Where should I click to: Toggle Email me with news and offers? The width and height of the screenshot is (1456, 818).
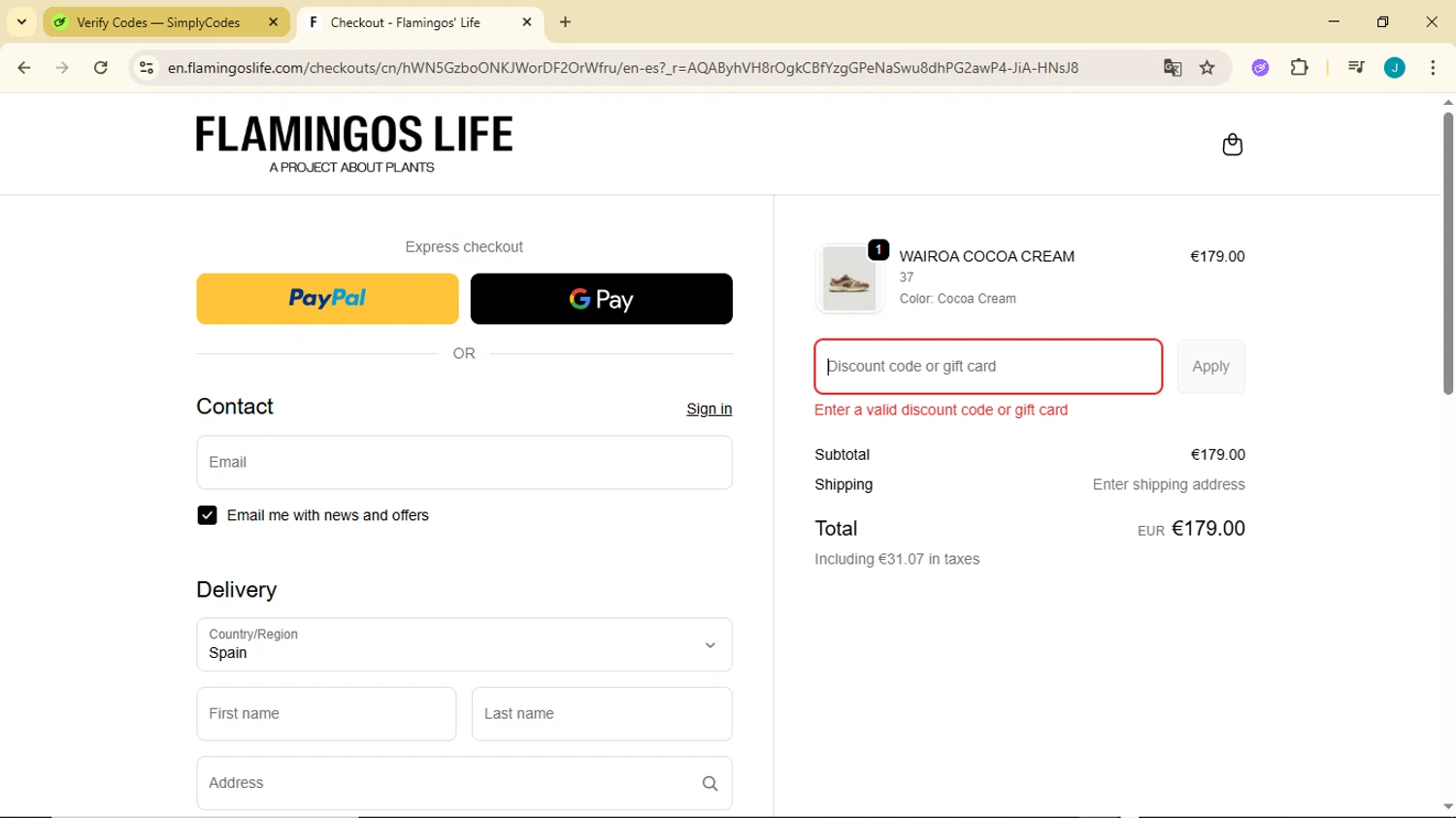(207, 515)
